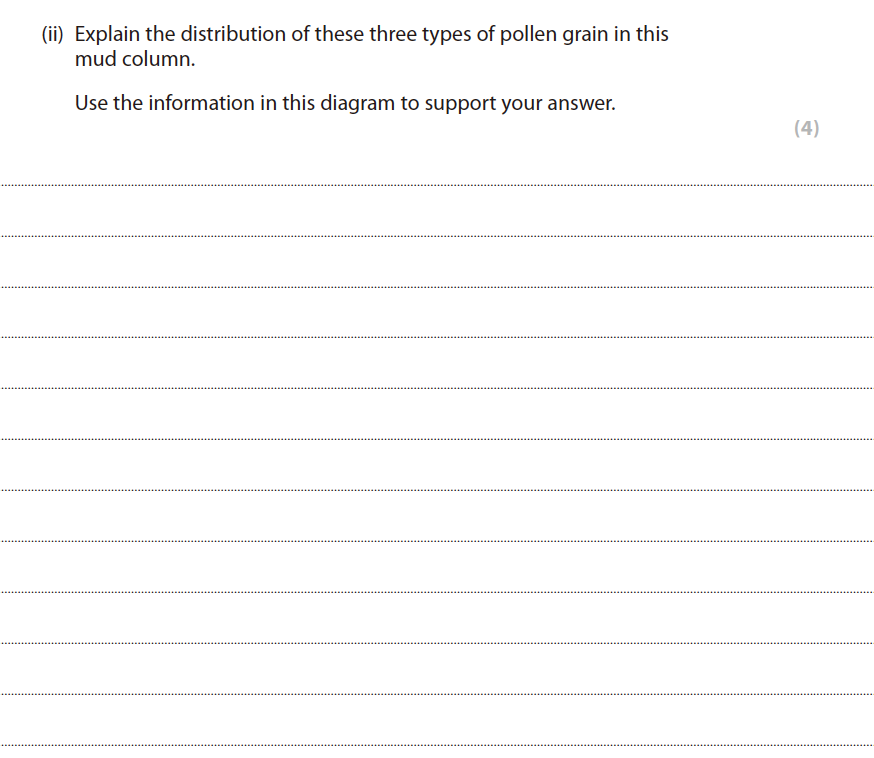Image resolution: width=874 pixels, height=758 pixels.
Task: Click the last dotted answer line
Action: (437, 744)
